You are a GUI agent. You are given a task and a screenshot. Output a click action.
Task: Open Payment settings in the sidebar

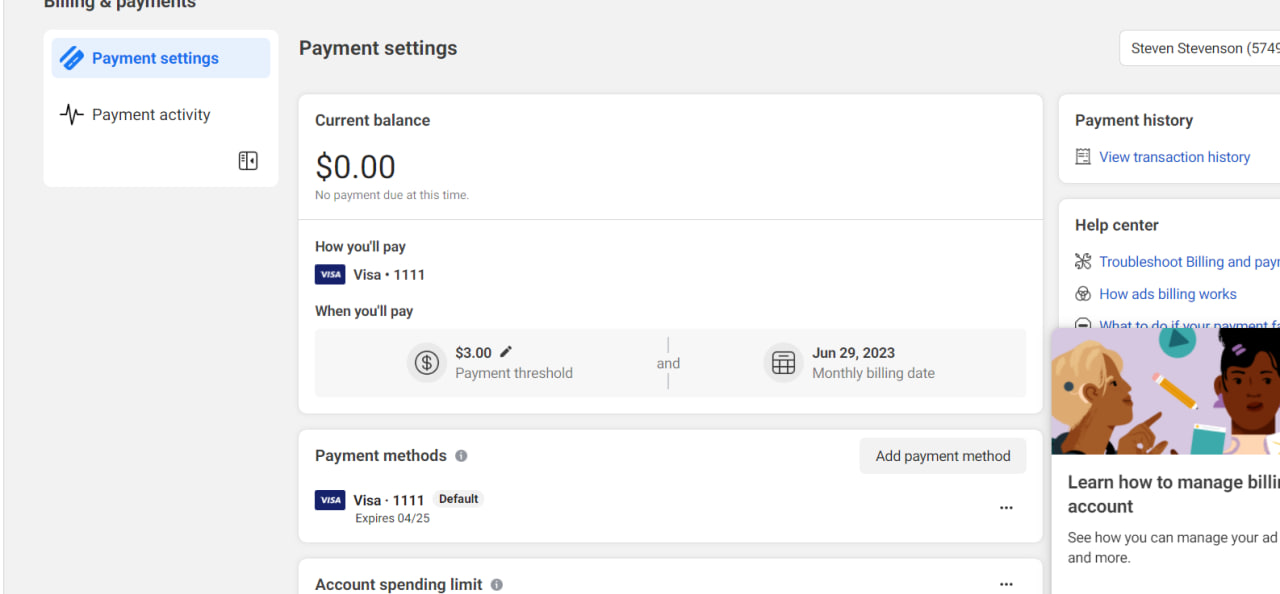coord(161,58)
